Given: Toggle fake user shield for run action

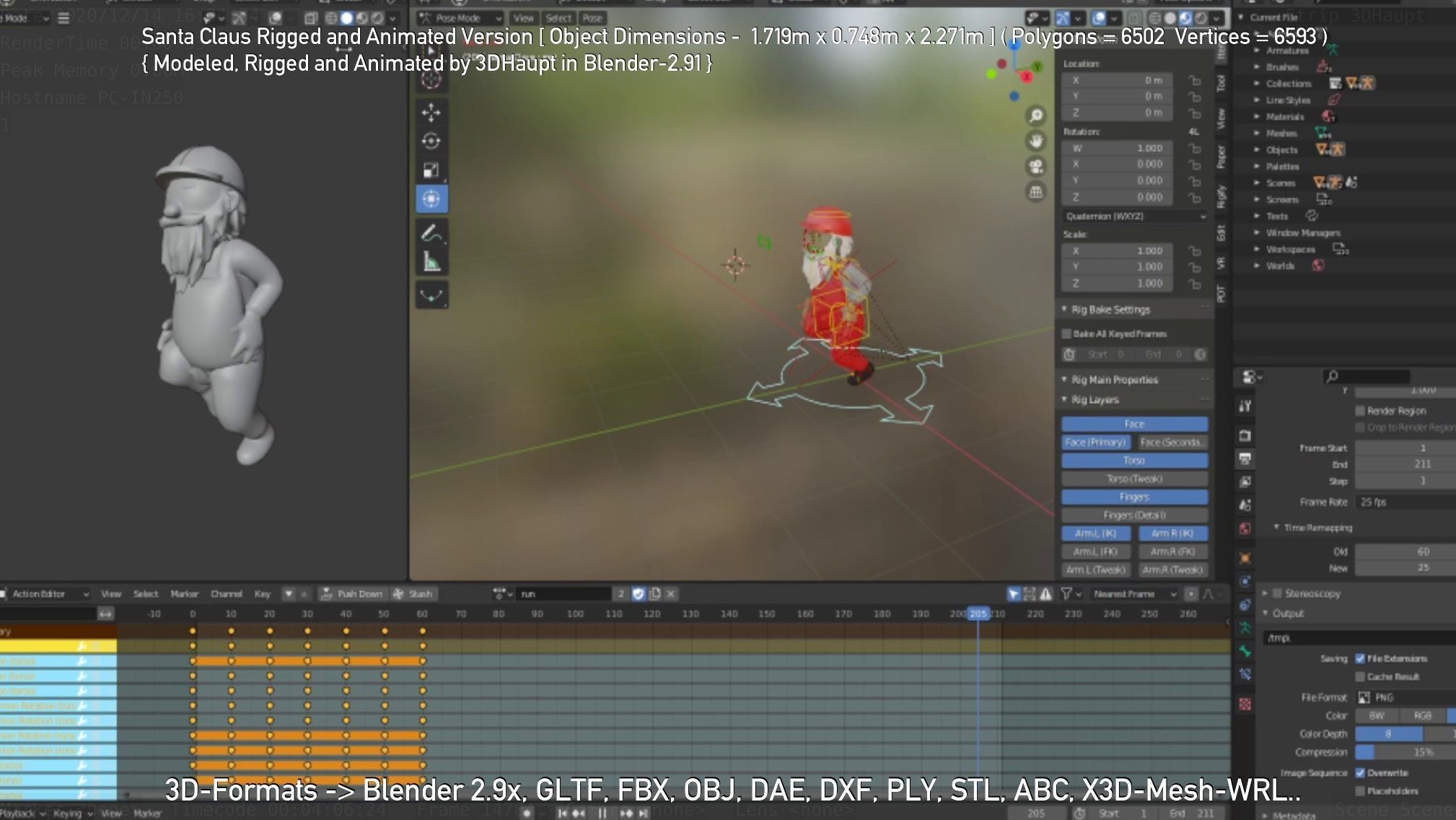Looking at the screenshot, I should point(638,594).
